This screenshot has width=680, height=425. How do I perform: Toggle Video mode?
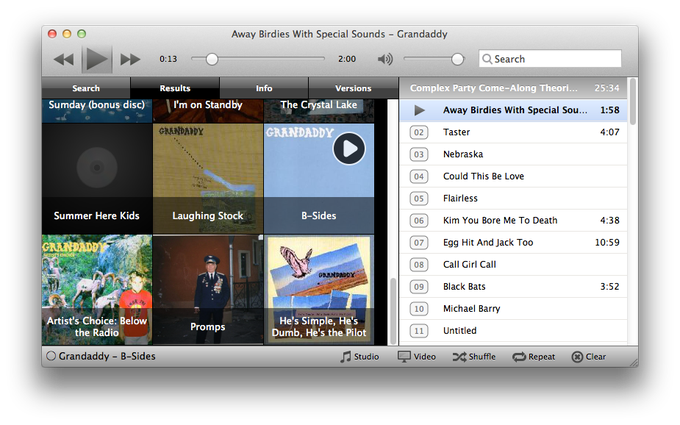417,356
